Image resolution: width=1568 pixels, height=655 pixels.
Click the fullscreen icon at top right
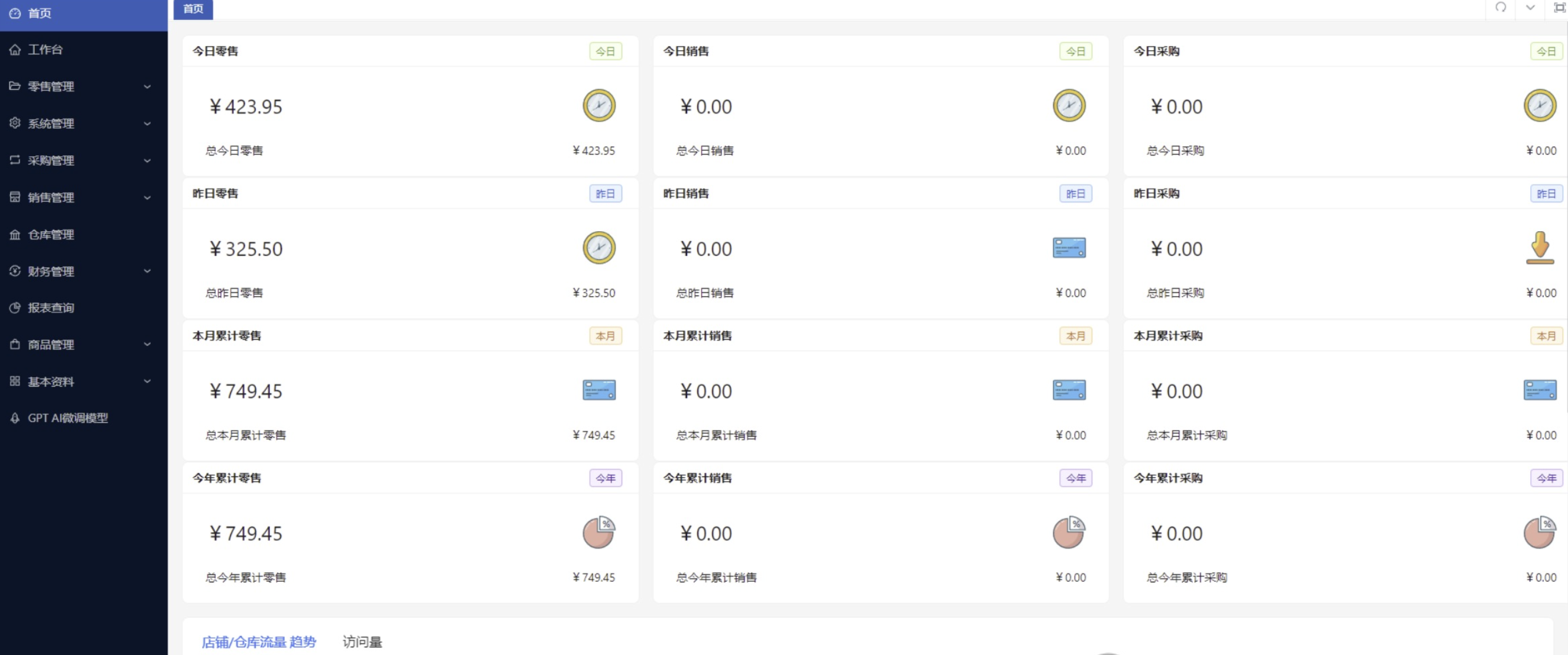pyautogui.click(x=1559, y=7)
